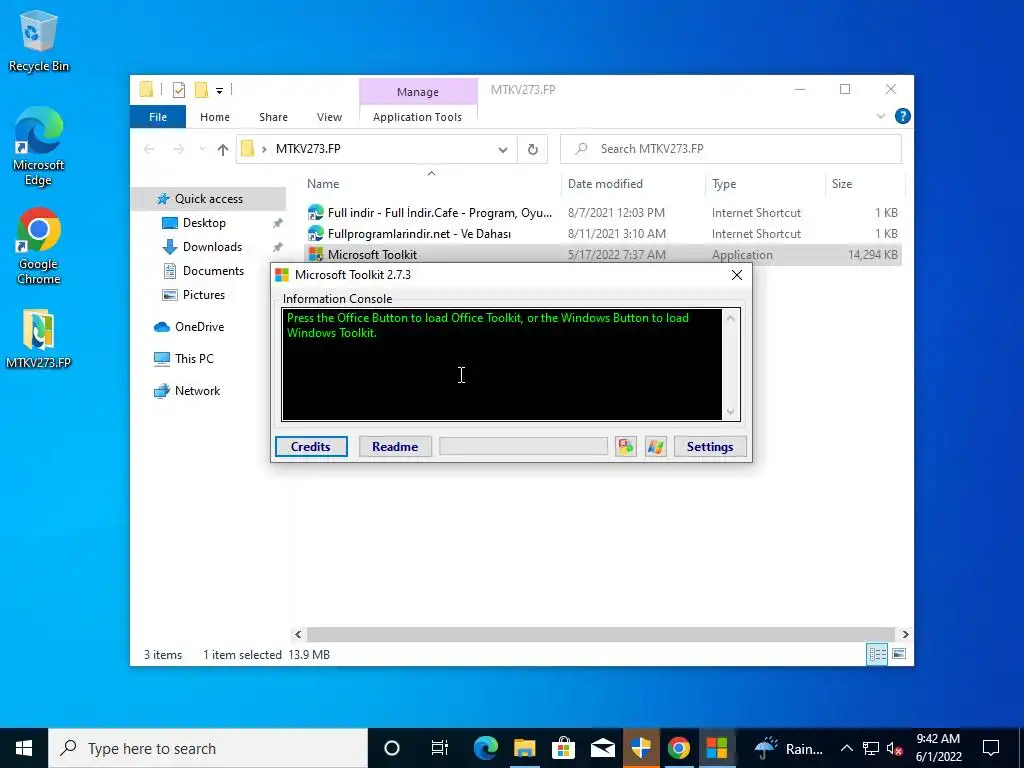Switch to Details view in the status bar
Viewport: 1024px width, 768px height.
pyautogui.click(x=877, y=654)
